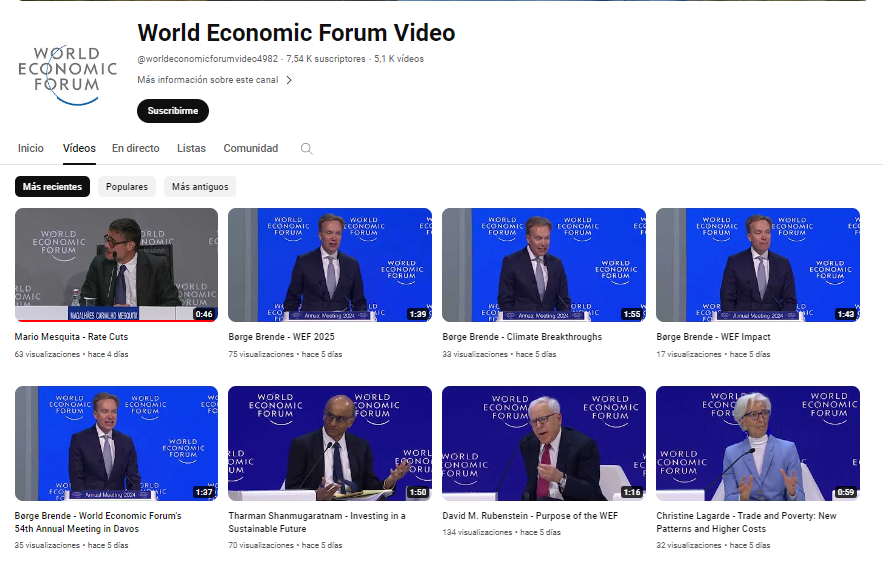
Task: Open the En directo tab
Action: (x=136, y=148)
